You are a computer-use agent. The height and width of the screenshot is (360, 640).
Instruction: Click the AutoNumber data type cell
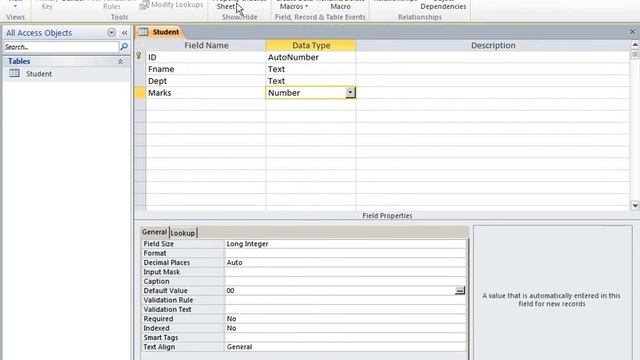pos(311,57)
